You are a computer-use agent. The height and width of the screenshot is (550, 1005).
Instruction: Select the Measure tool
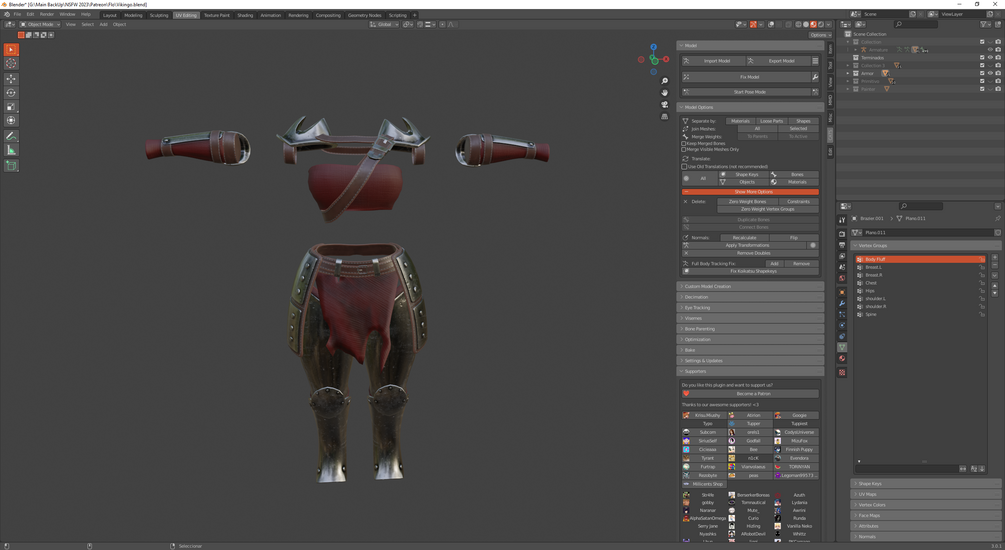coord(11,150)
